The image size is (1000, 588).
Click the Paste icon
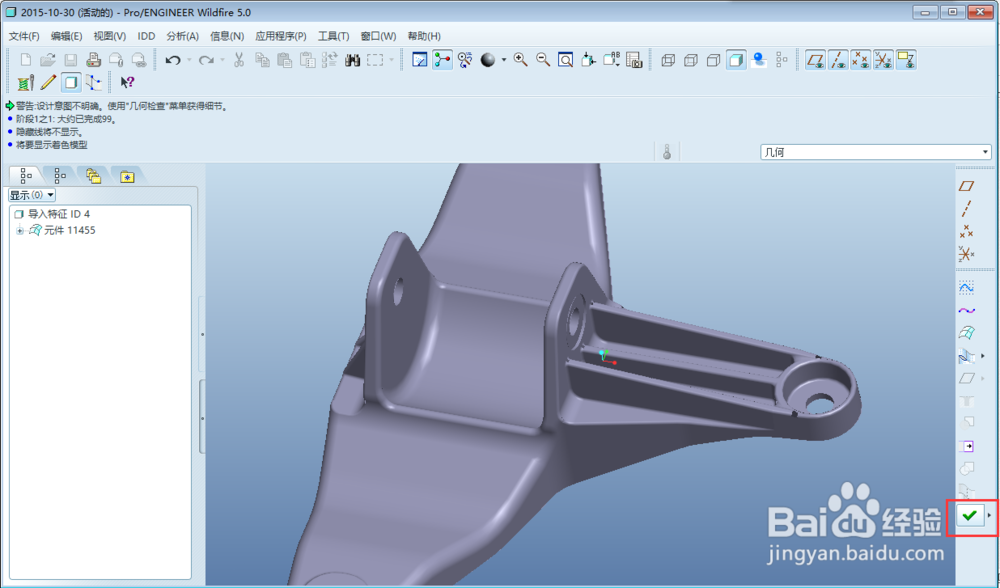(284, 60)
